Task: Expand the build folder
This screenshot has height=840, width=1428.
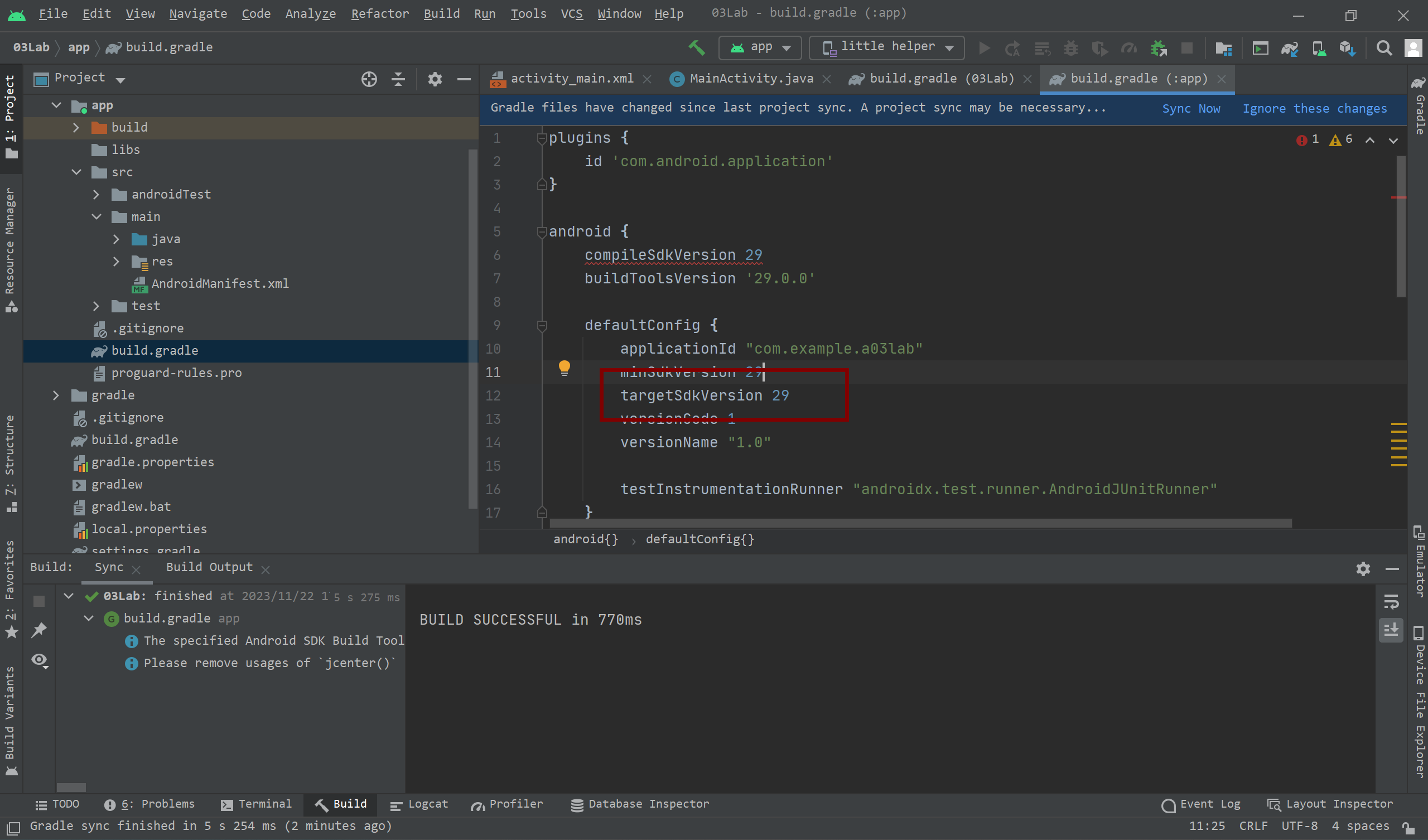Action: click(x=76, y=128)
